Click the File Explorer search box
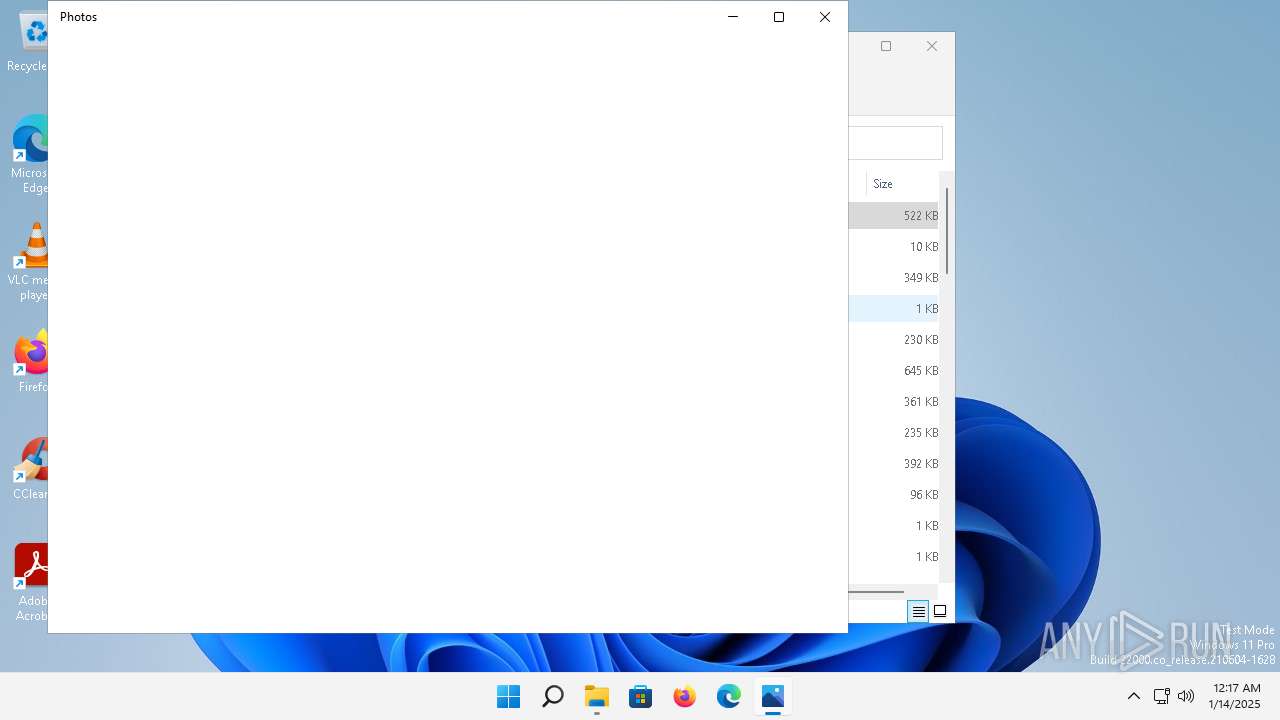The width and height of the screenshot is (1280, 720). pyautogui.click(x=895, y=143)
